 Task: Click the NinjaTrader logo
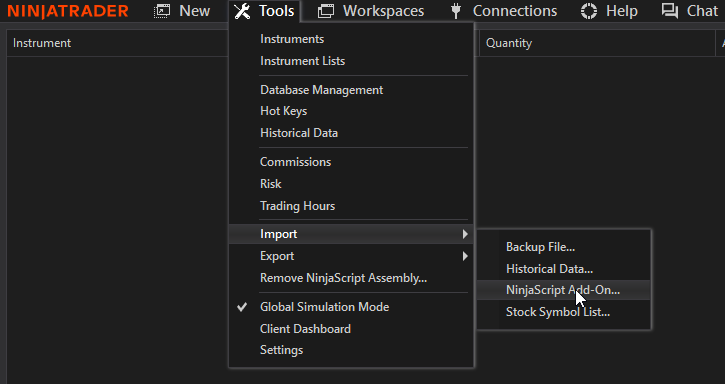tap(68, 11)
